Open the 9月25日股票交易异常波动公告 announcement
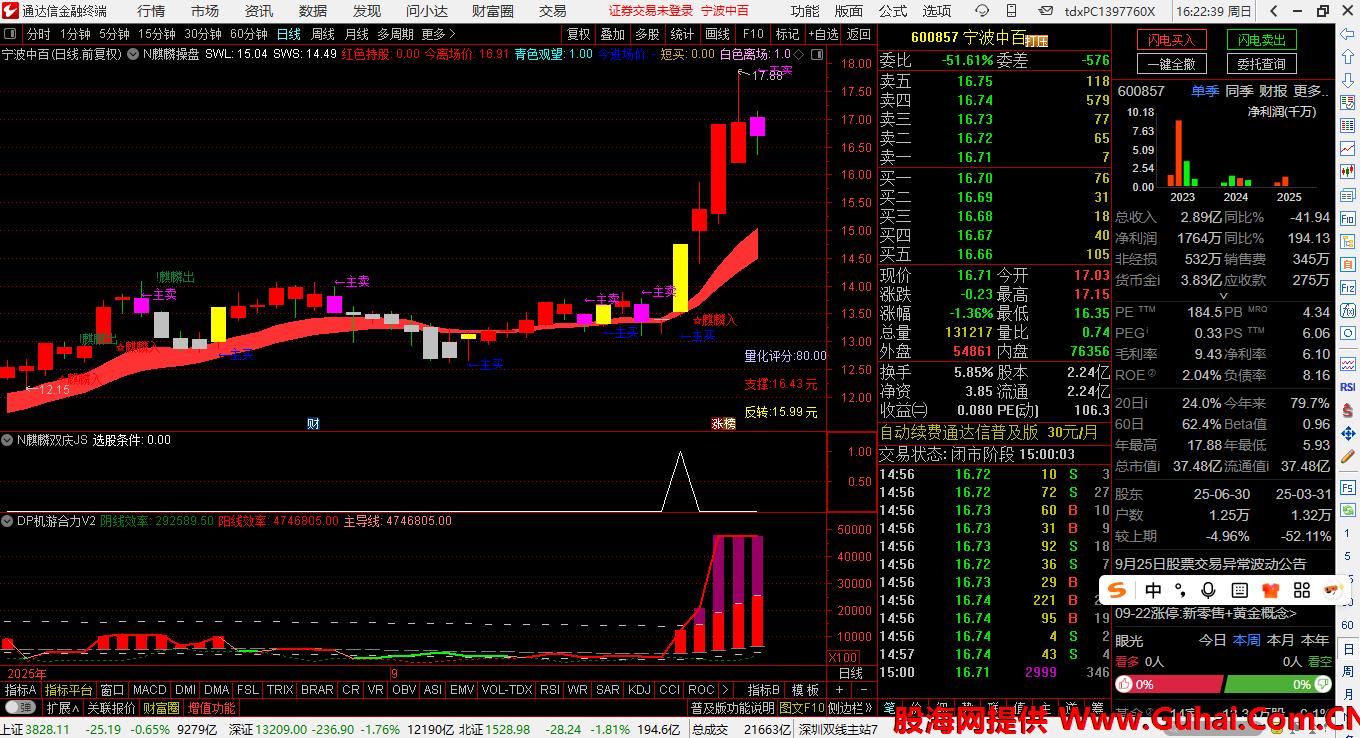Viewport: 1360px width, 738px height. click(1217, 564)
